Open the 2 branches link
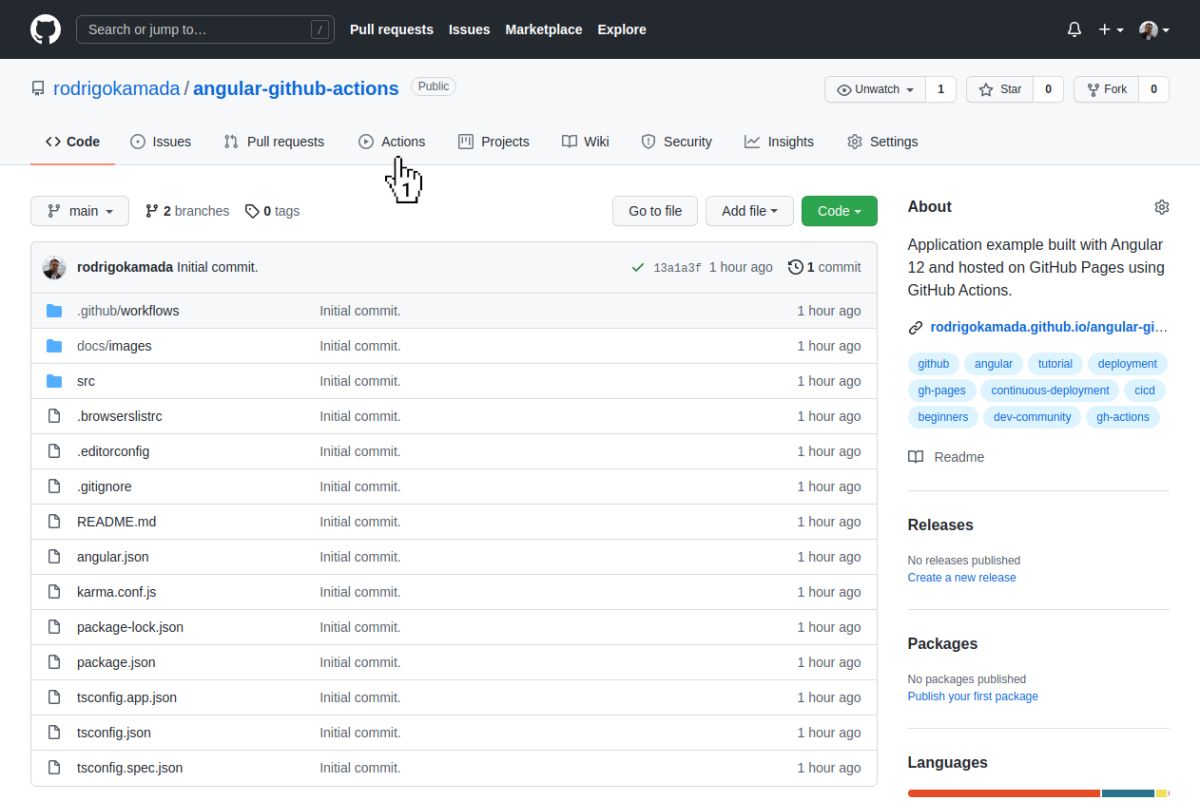Image resolution: width=1200 pixels, height=801 pixels. click(x=187, y=211)
